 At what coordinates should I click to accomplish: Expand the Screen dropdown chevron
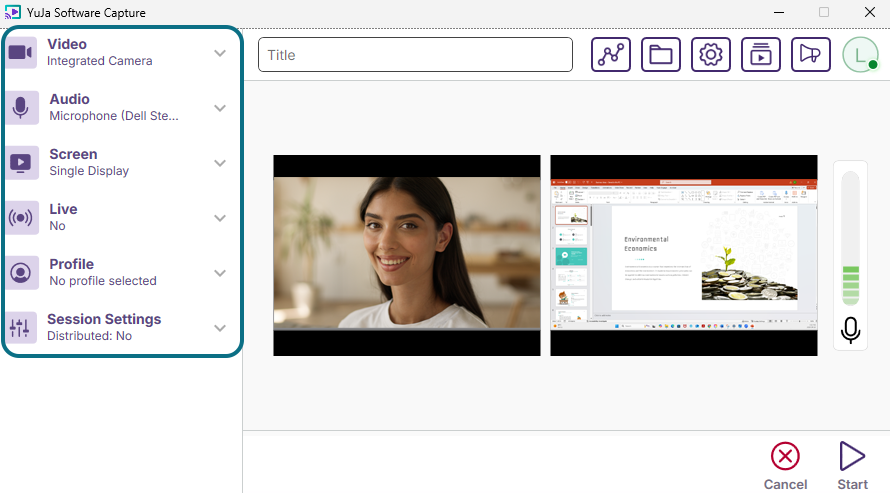[220, 163]
